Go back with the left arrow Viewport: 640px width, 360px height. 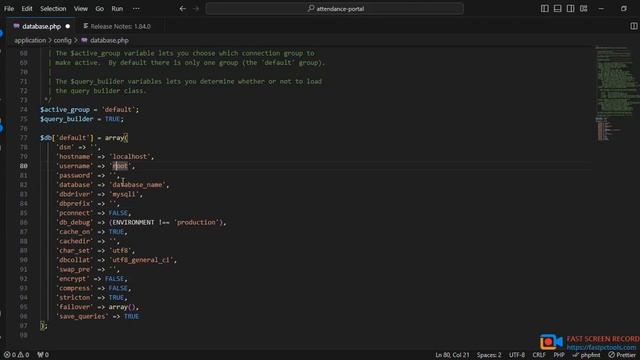182,9
